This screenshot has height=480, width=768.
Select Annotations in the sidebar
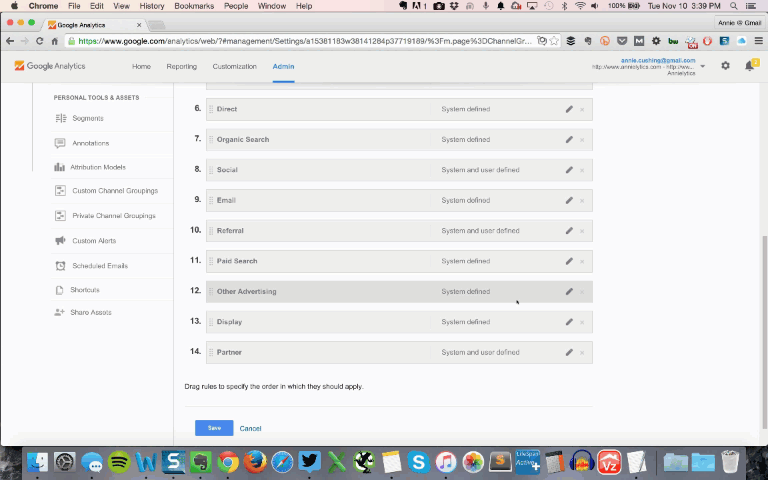90,143
